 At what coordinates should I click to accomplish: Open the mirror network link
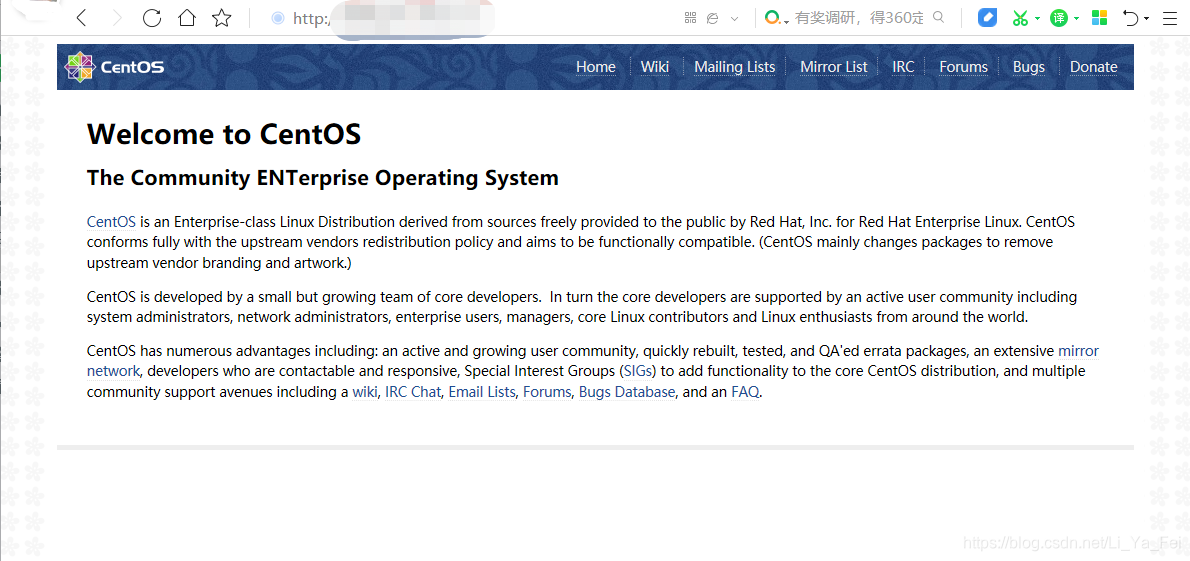(x=1078, y=351)
